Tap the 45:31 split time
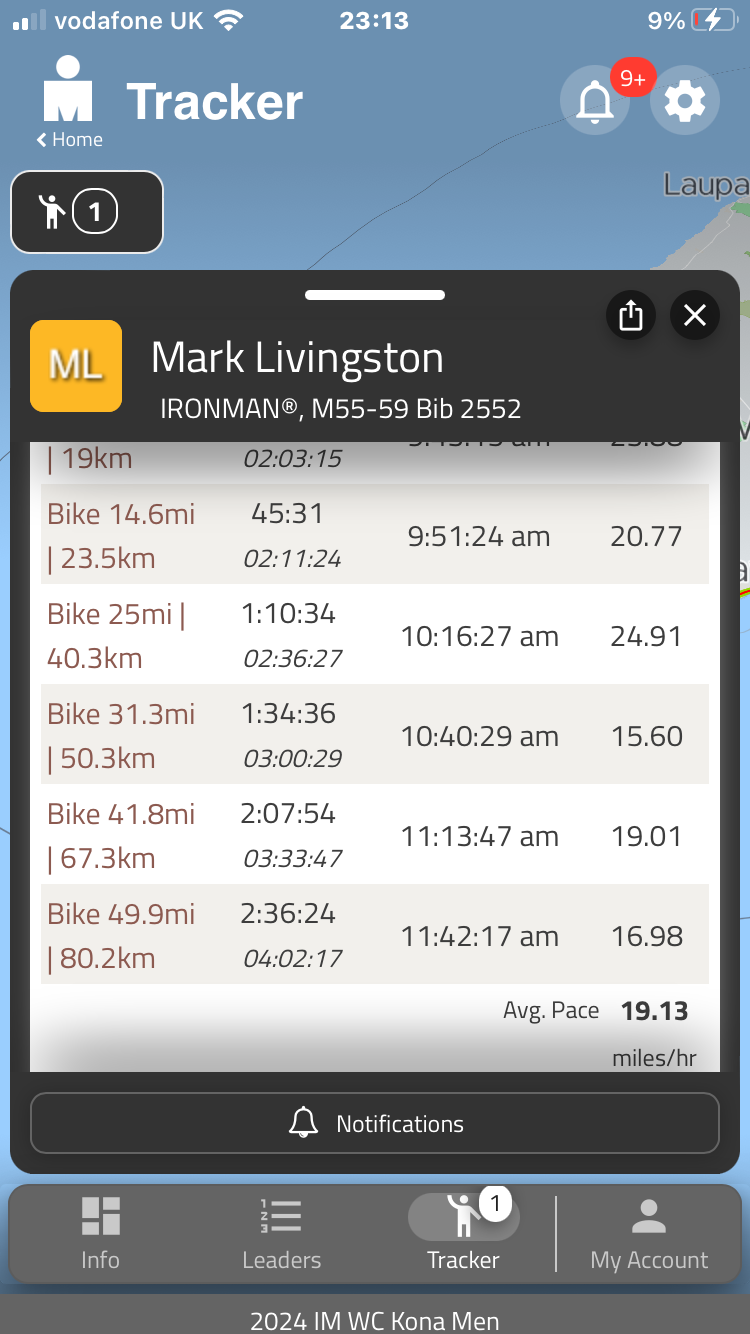Image resolution: width=750 pixels, height=1334 pixels. (287, 514)
